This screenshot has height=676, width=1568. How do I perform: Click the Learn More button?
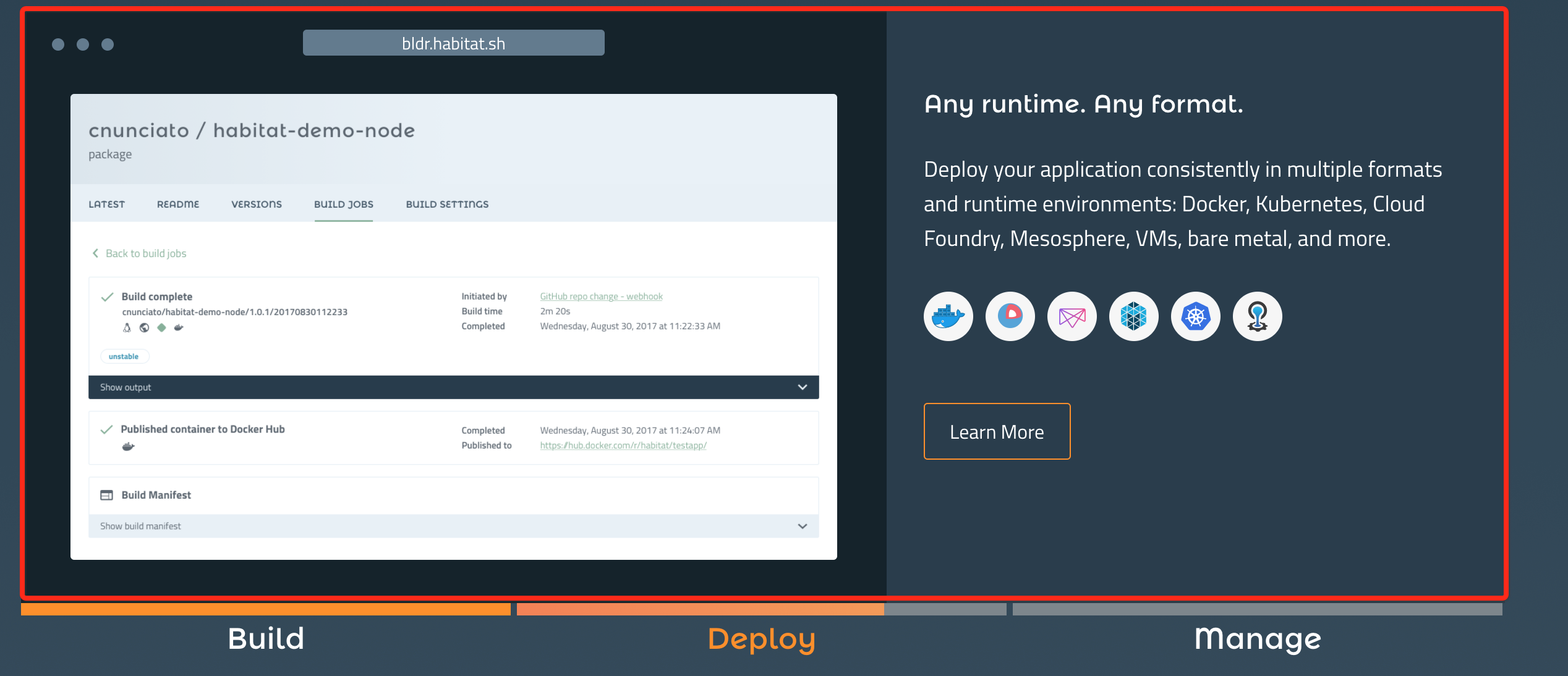(x=997, y=431)
